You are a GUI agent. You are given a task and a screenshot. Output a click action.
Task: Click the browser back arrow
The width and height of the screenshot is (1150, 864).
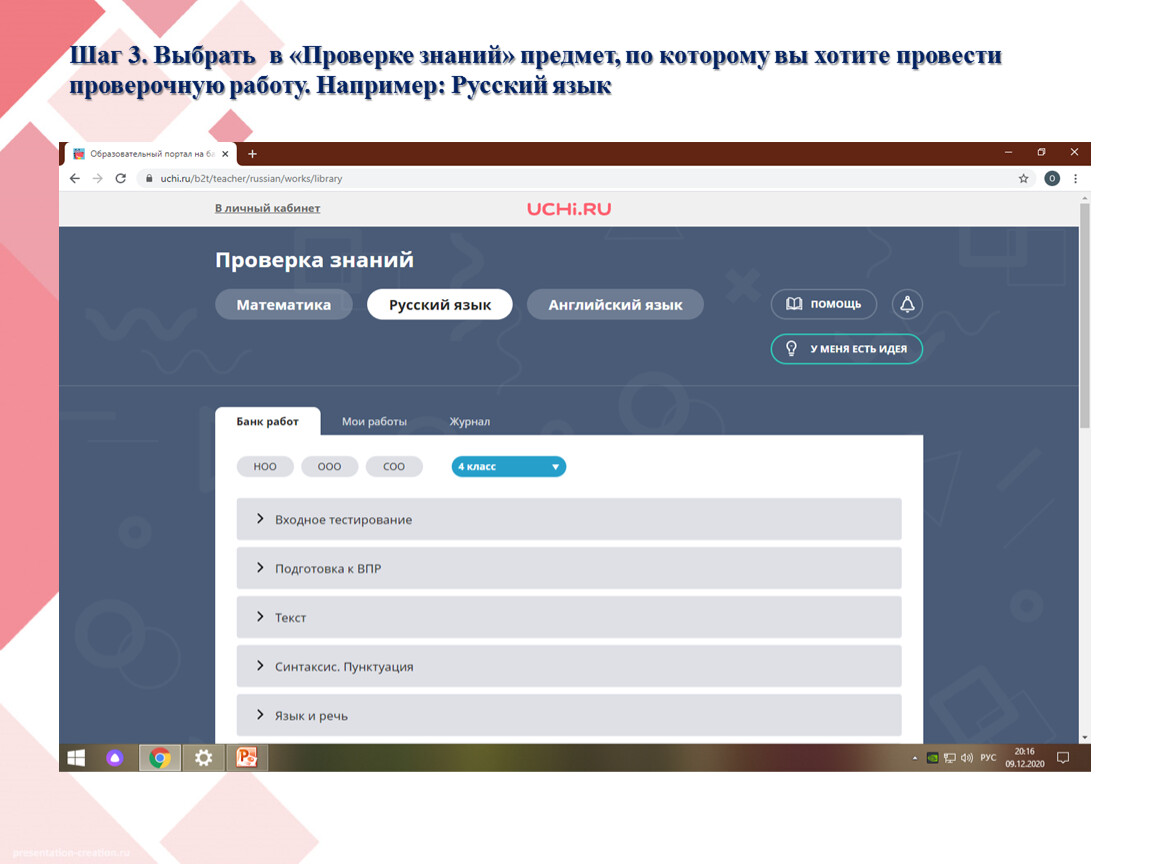coord(74,179)
